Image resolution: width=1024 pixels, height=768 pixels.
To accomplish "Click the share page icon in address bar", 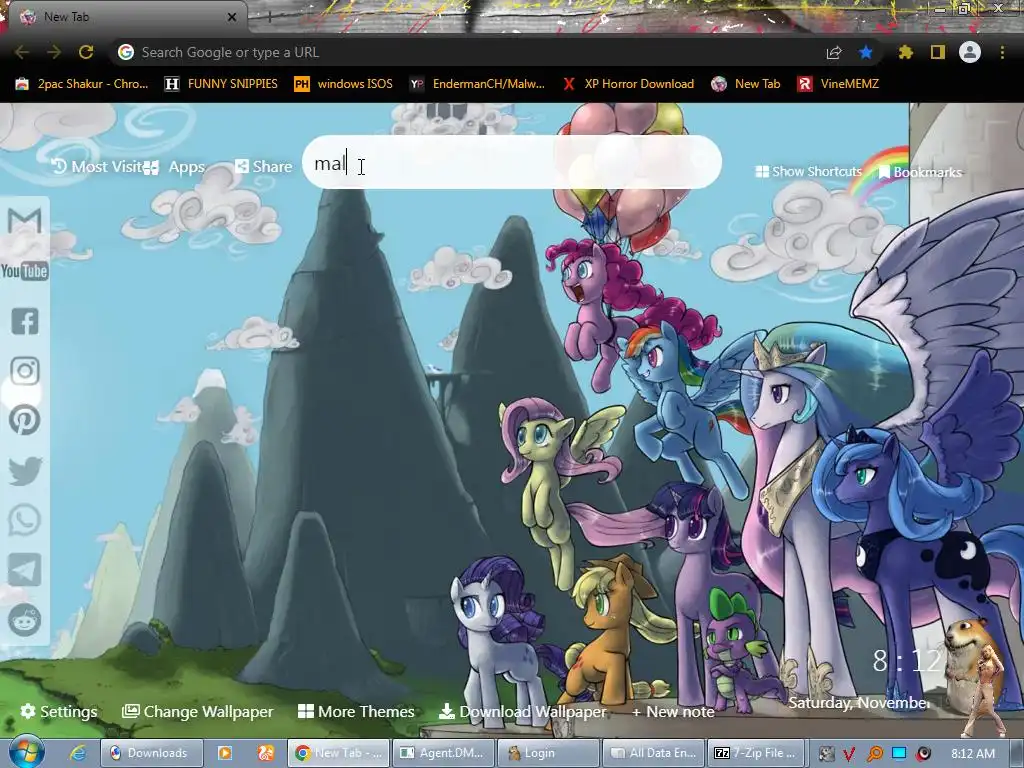I will (x=834, y=53).
